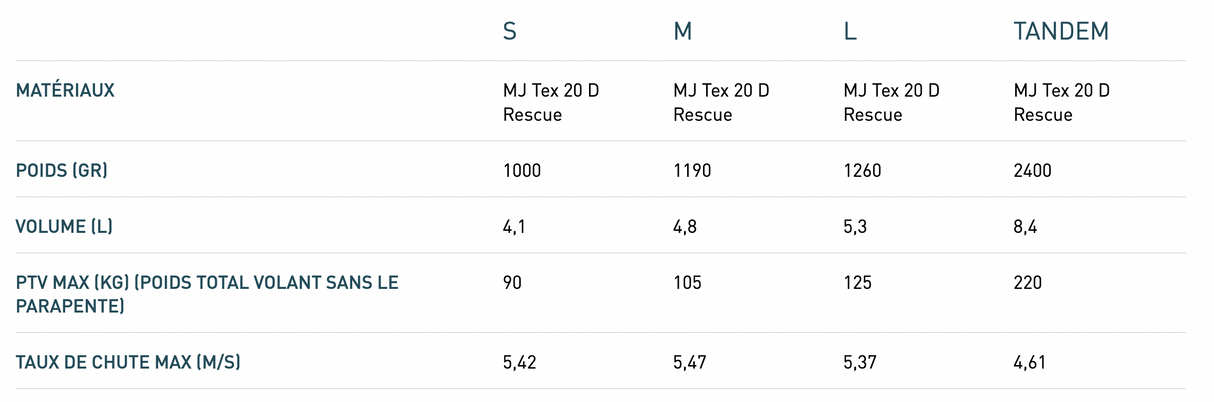
Task: Click the 4,1 volume value
Action: click(514, 227)
